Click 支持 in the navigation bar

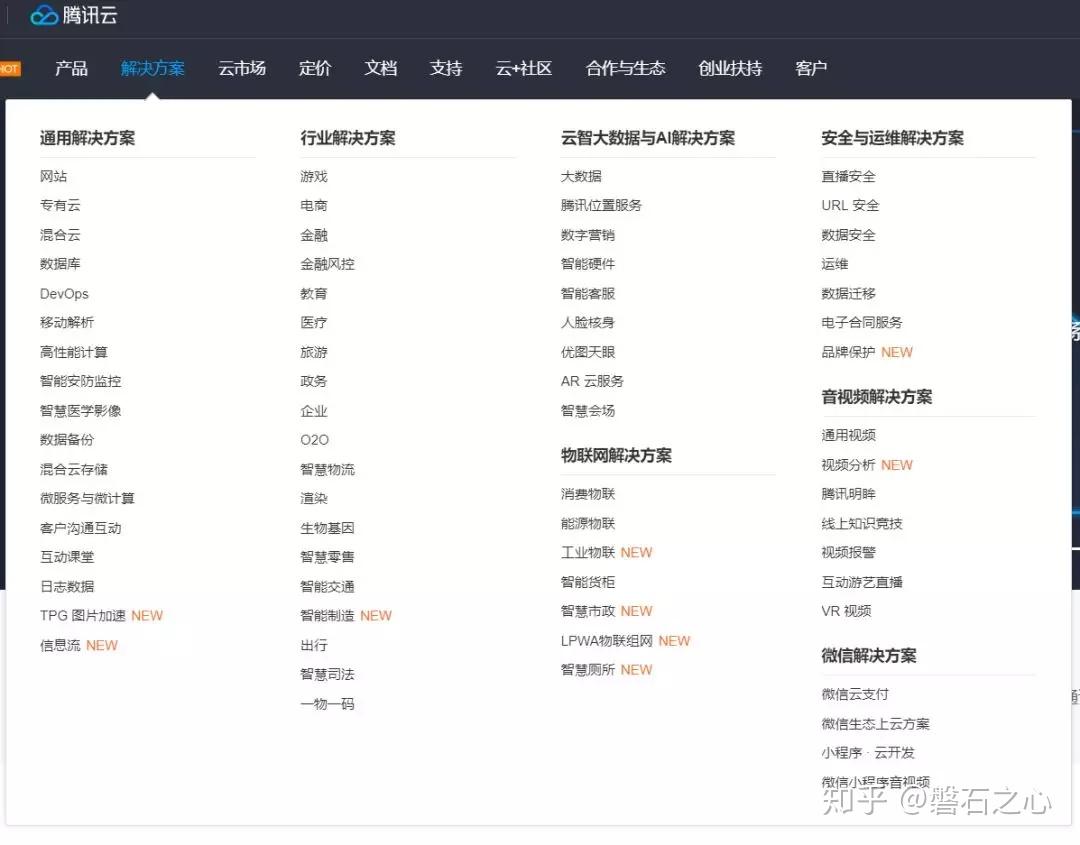coord(446,68)
